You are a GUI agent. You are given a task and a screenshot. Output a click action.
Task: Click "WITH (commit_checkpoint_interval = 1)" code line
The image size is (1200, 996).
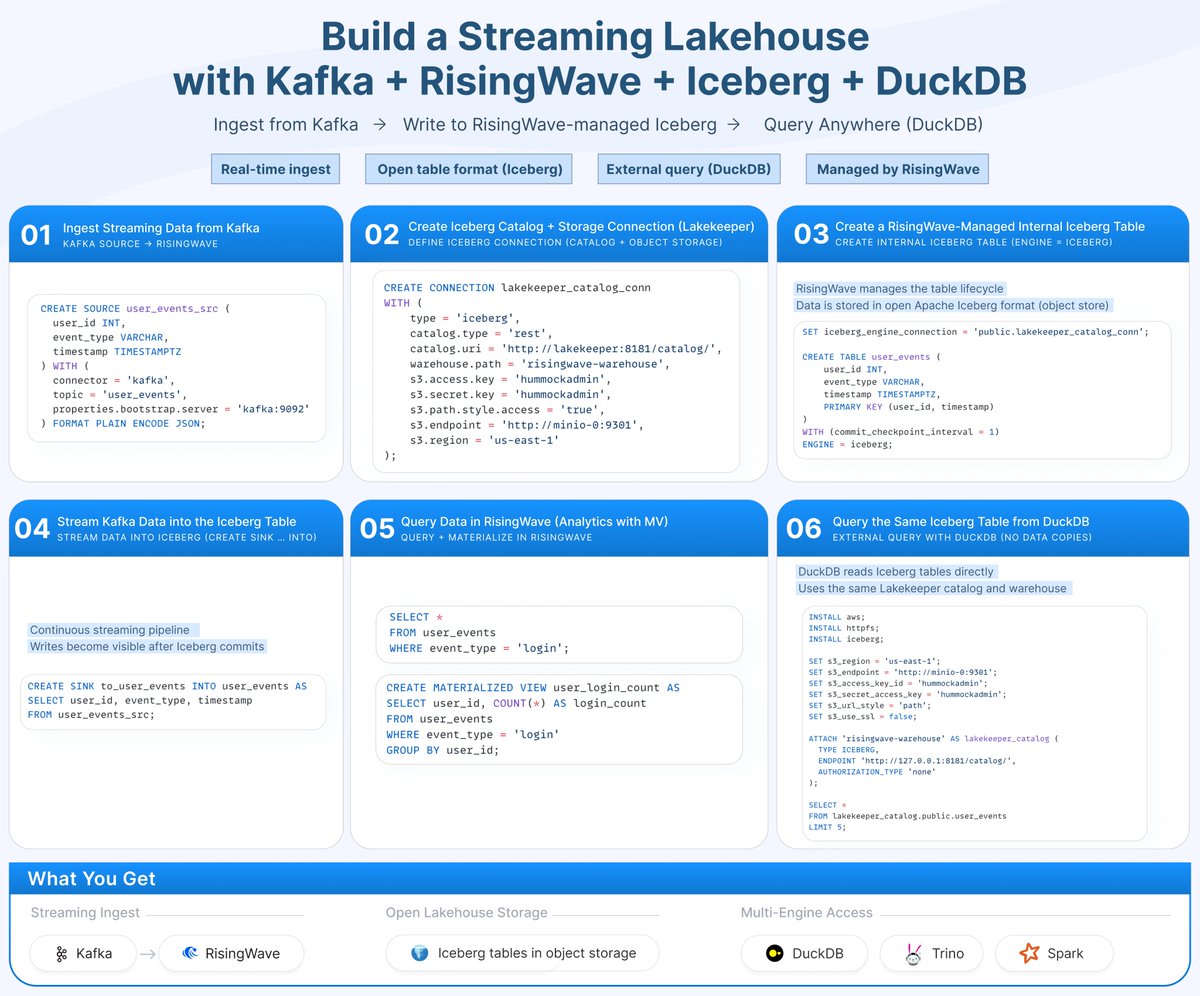coord(900,432)
